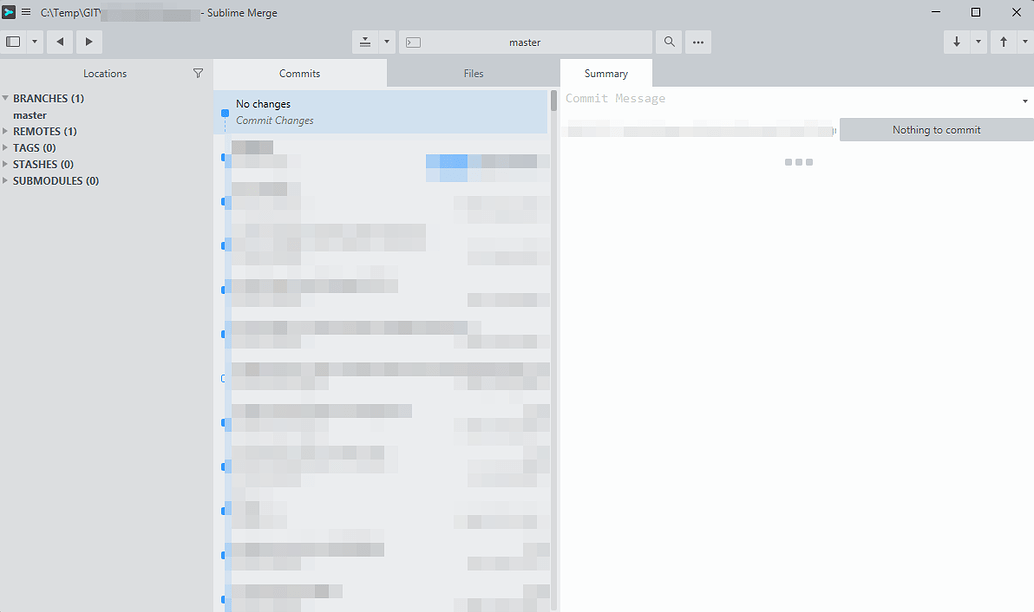Open pull options dropdown arrow

pyautogui.click(x=978, y=42)
